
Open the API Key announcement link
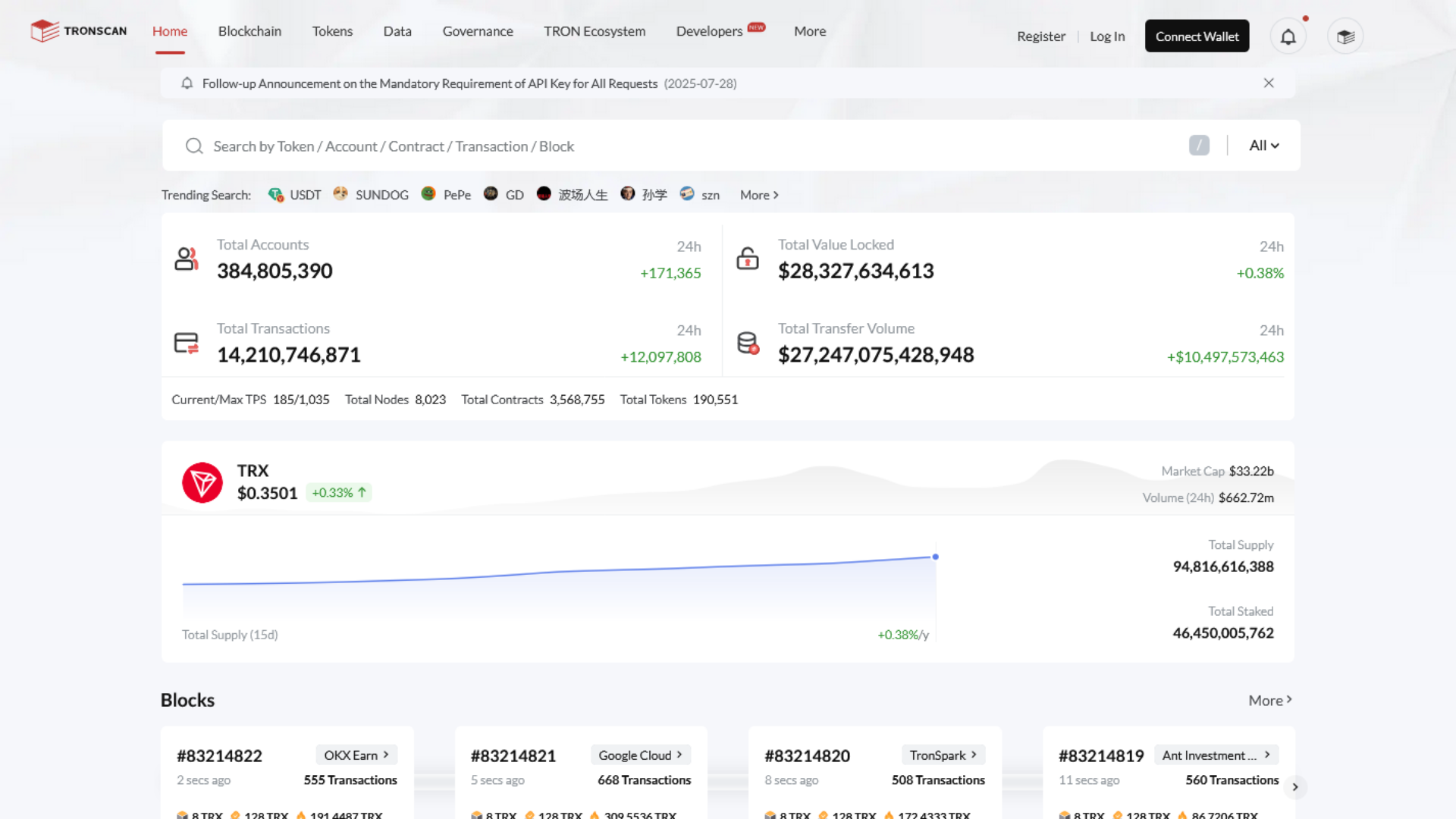click(x=429, y=83)
